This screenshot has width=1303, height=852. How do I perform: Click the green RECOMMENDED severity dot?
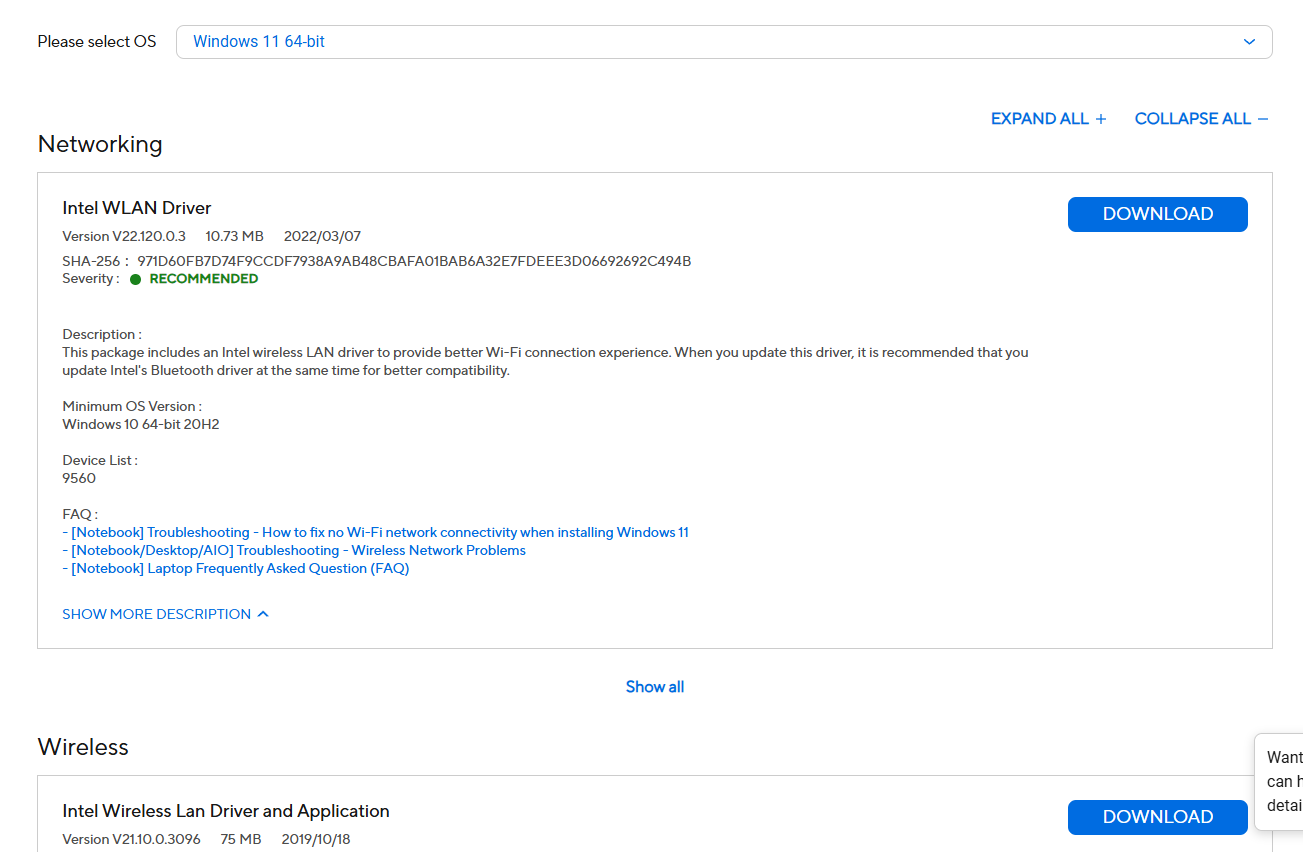click(x=135, y=280)
